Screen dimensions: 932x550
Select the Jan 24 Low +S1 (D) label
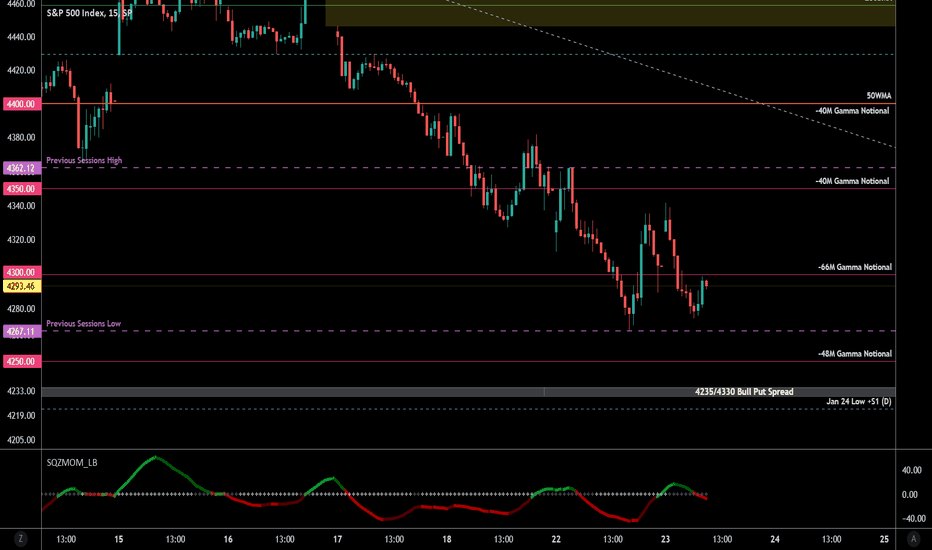[859, 402]
